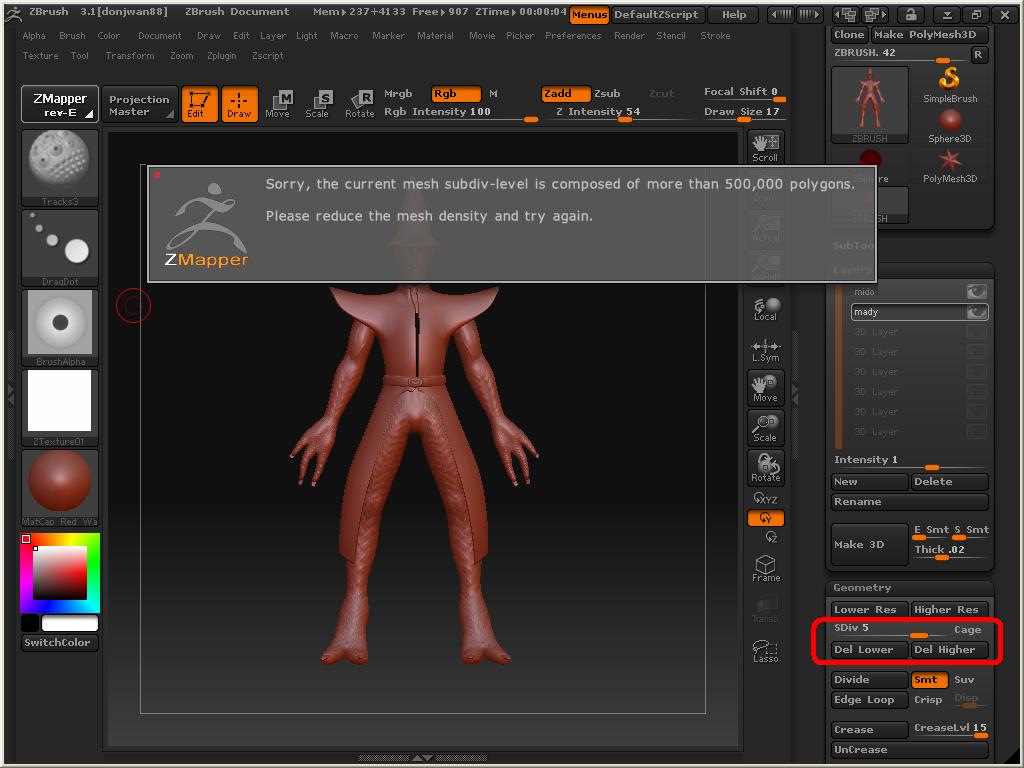Click Make PolyMesh3D button

pos(929,35)
